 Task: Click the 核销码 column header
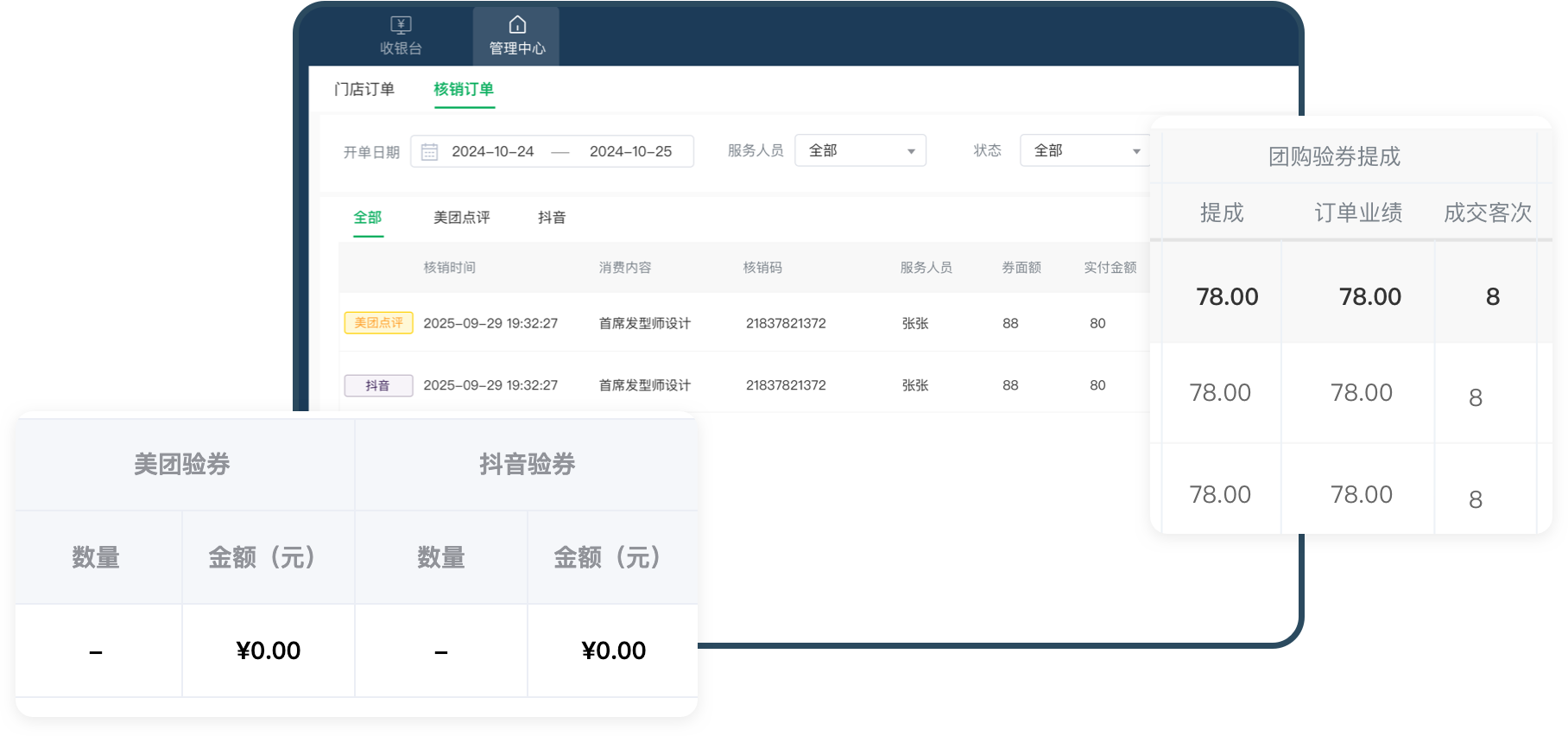(762, 268)
